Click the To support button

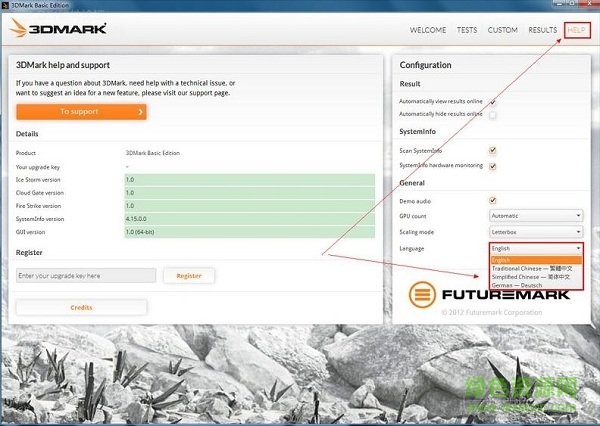[x=81, y=112]
